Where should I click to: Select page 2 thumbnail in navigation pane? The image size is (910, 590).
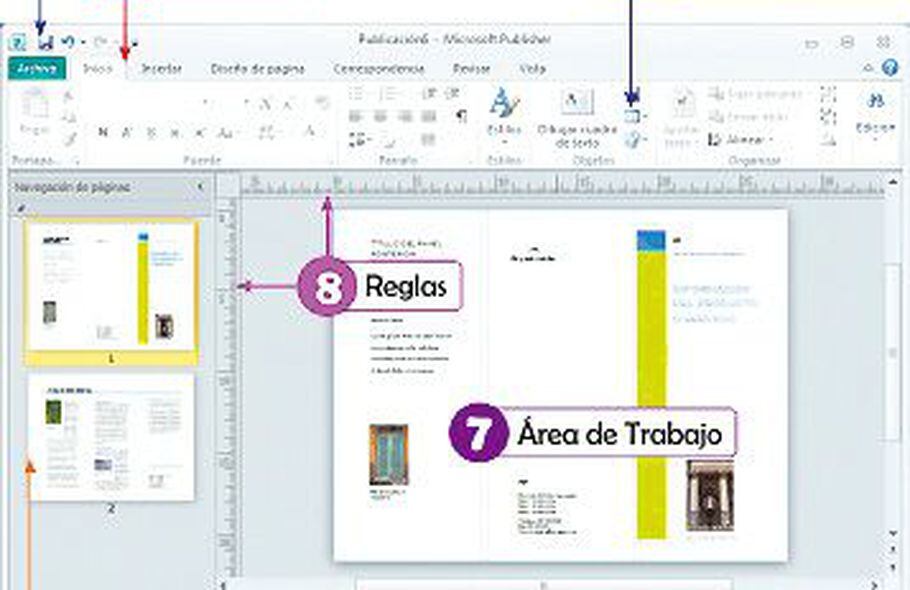pos(110,438)
